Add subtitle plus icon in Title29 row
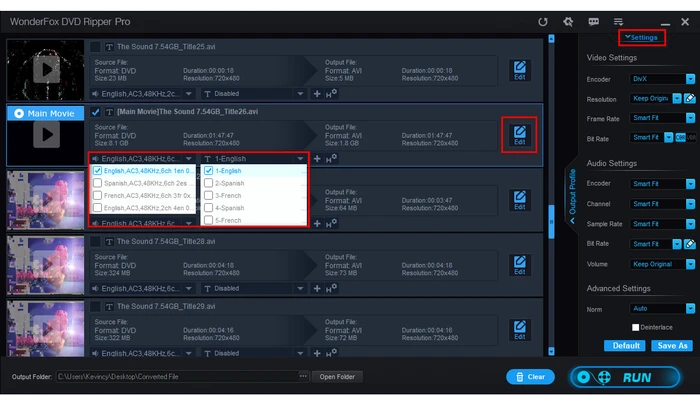 click(x=317, y=353)
